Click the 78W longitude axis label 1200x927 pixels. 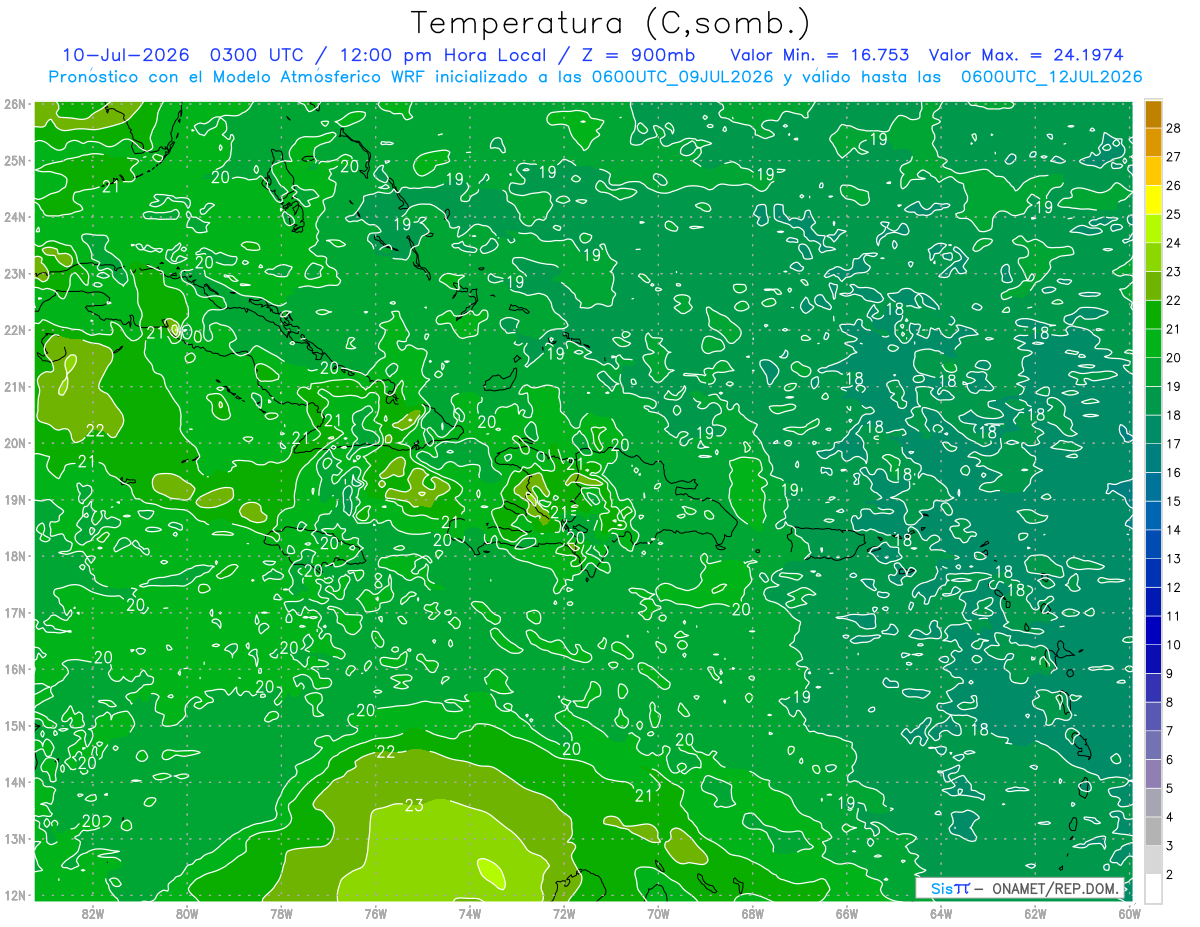tap(281, 913)
